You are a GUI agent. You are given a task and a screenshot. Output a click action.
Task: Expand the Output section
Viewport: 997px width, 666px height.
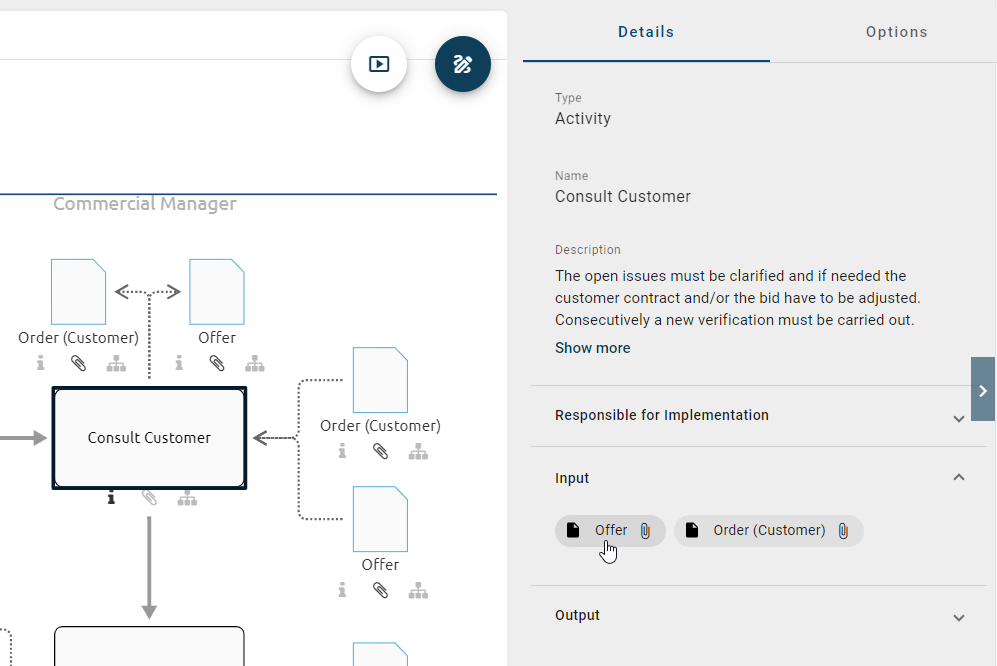tap(958, 616)
